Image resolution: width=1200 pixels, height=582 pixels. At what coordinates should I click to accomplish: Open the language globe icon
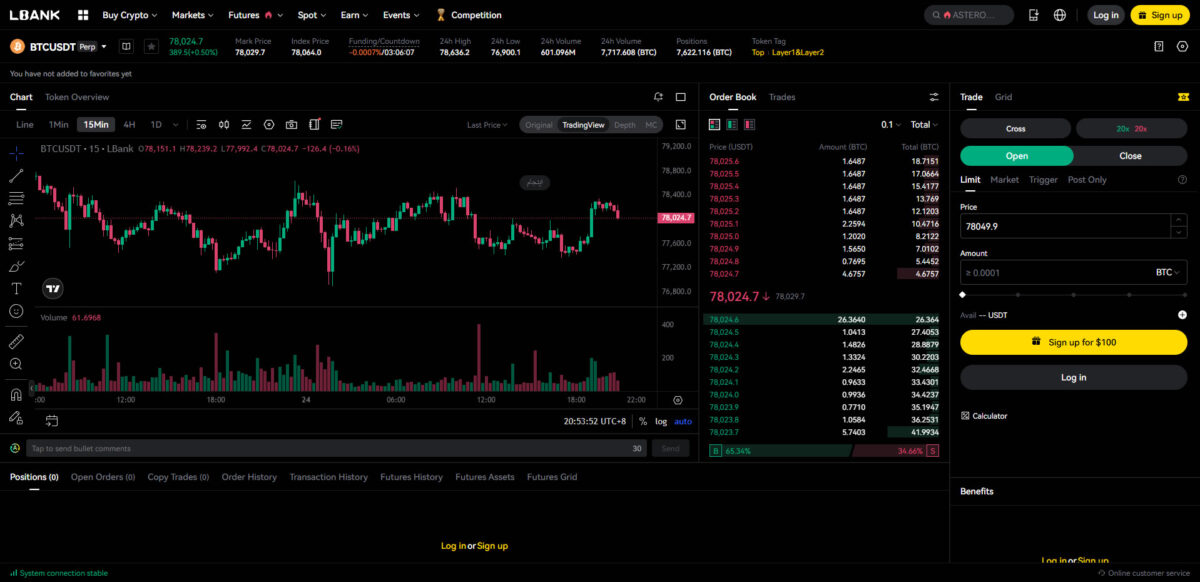point(1060,15)
